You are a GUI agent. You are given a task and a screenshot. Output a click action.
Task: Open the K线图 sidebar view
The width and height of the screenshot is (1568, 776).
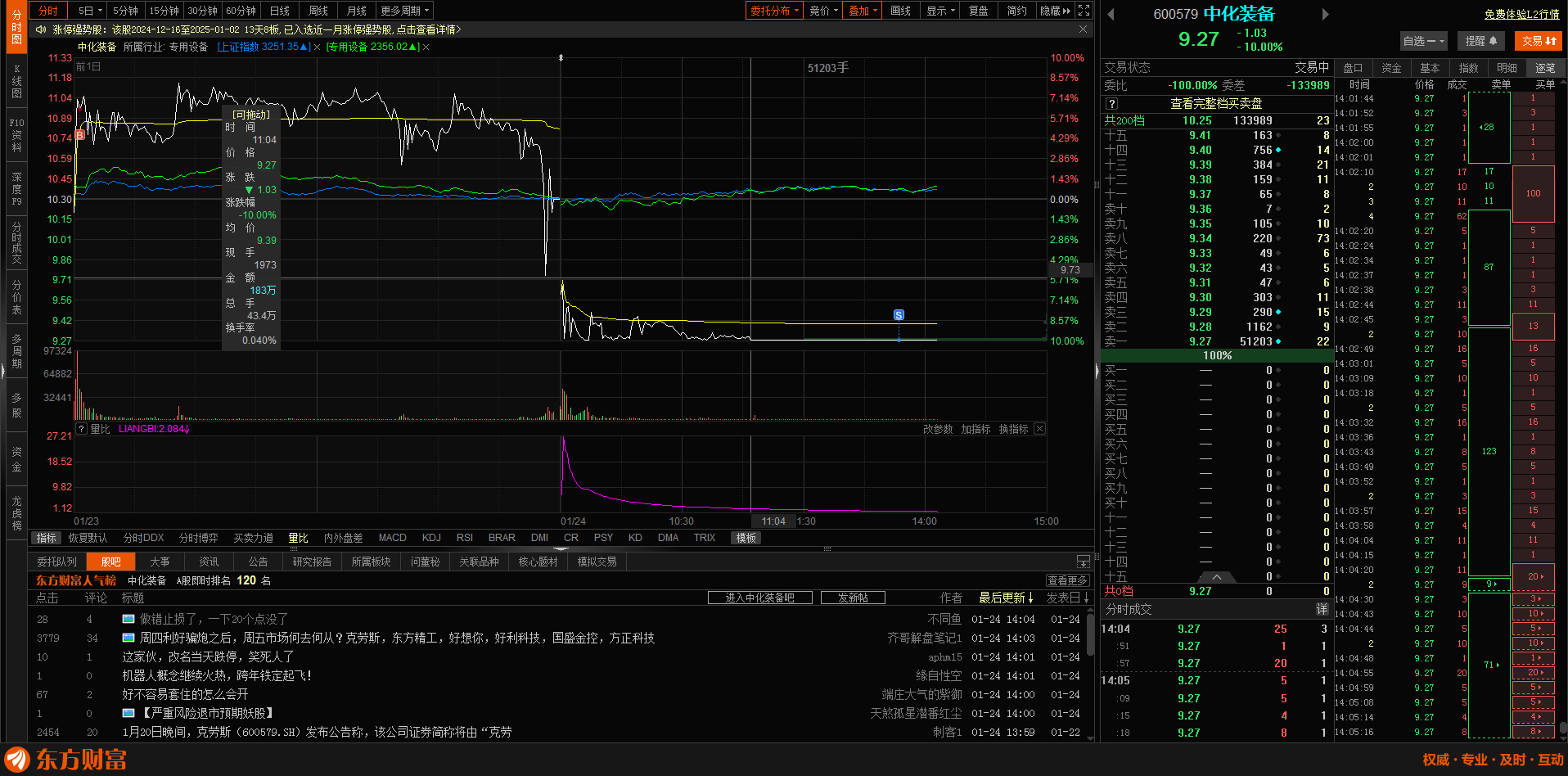click(16, 81)
